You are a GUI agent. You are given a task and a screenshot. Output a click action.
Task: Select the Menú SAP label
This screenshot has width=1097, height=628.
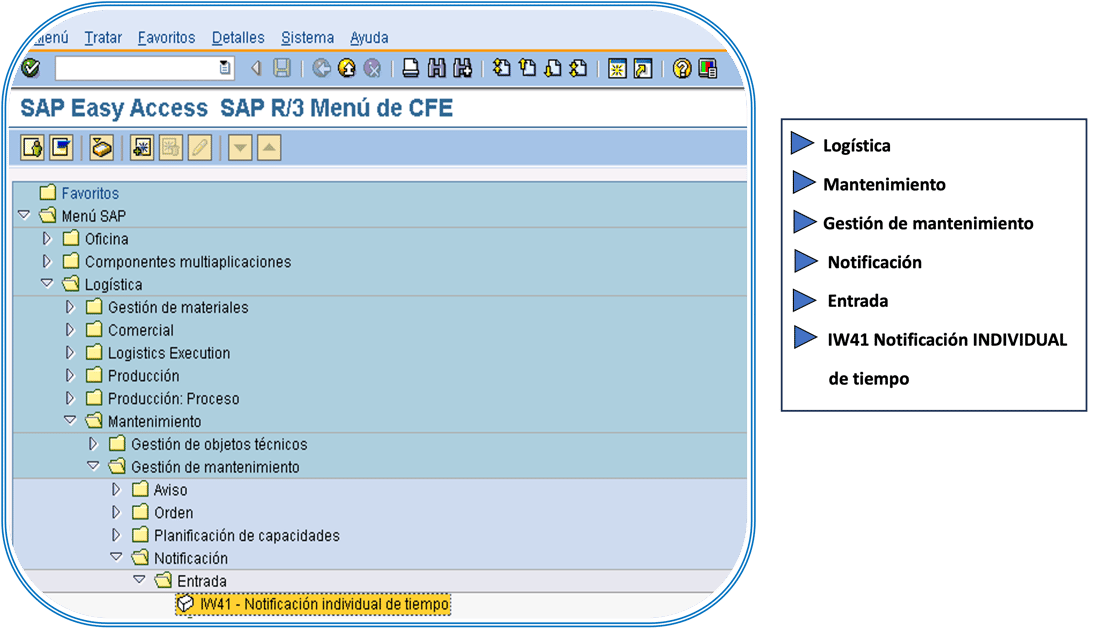tap(94, 216)
